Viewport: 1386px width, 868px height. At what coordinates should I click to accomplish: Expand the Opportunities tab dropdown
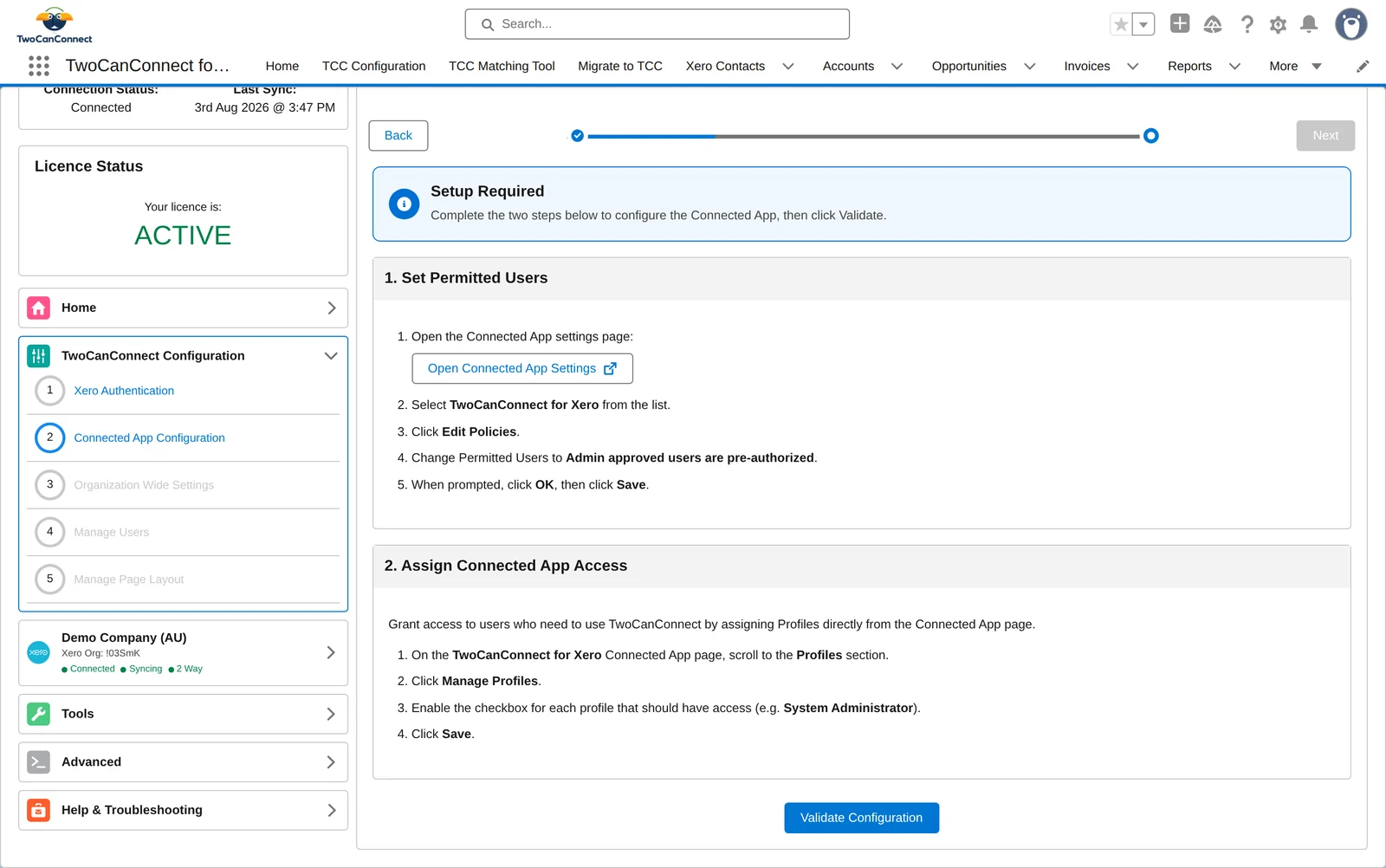point(1030,66)
